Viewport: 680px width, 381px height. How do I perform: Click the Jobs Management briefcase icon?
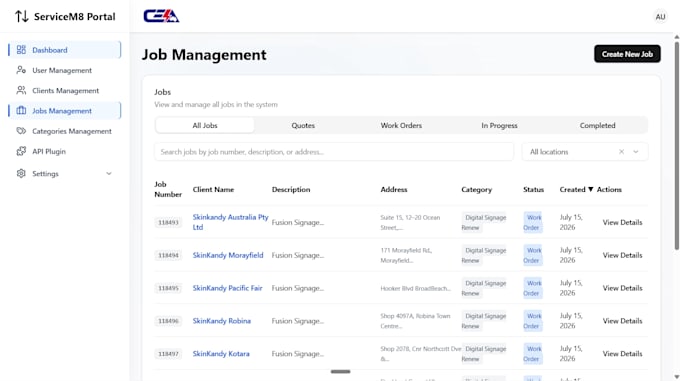(21, 111)
